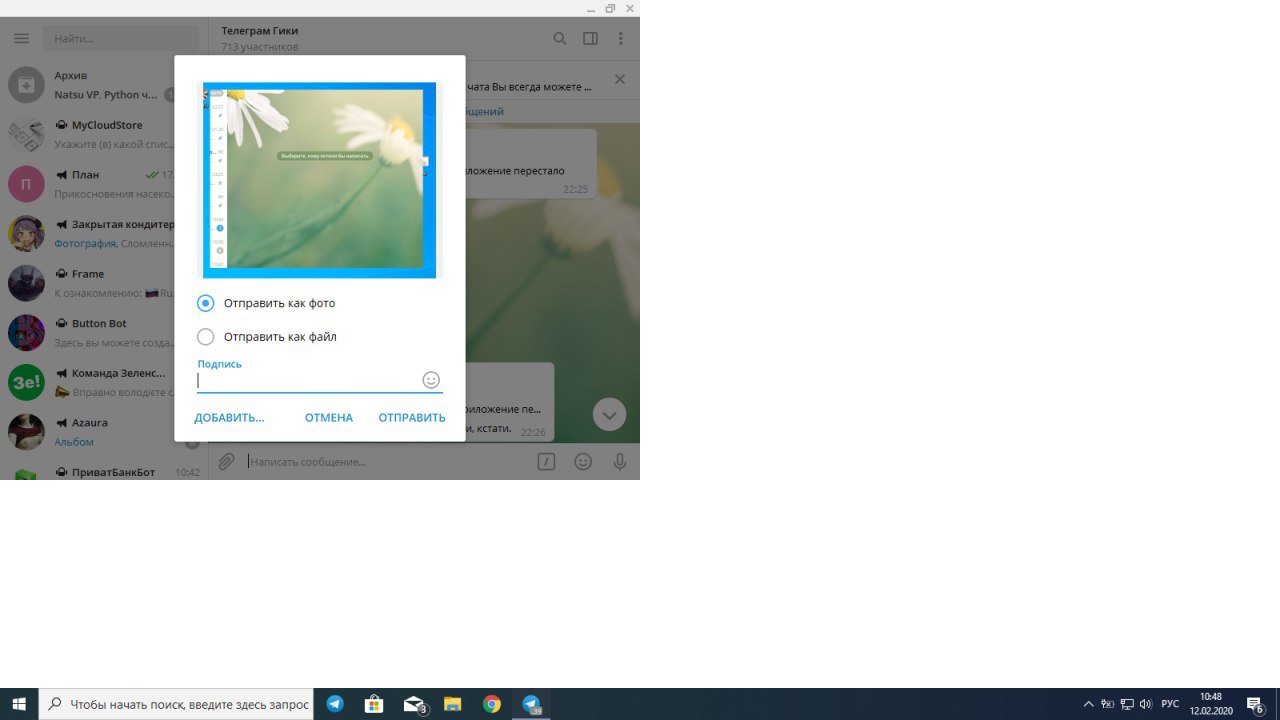Image resolution: width=1280 pixels, height=720 pixels.
Task: Focus the Написать сообщение... message field
Action: pos(388,462)
